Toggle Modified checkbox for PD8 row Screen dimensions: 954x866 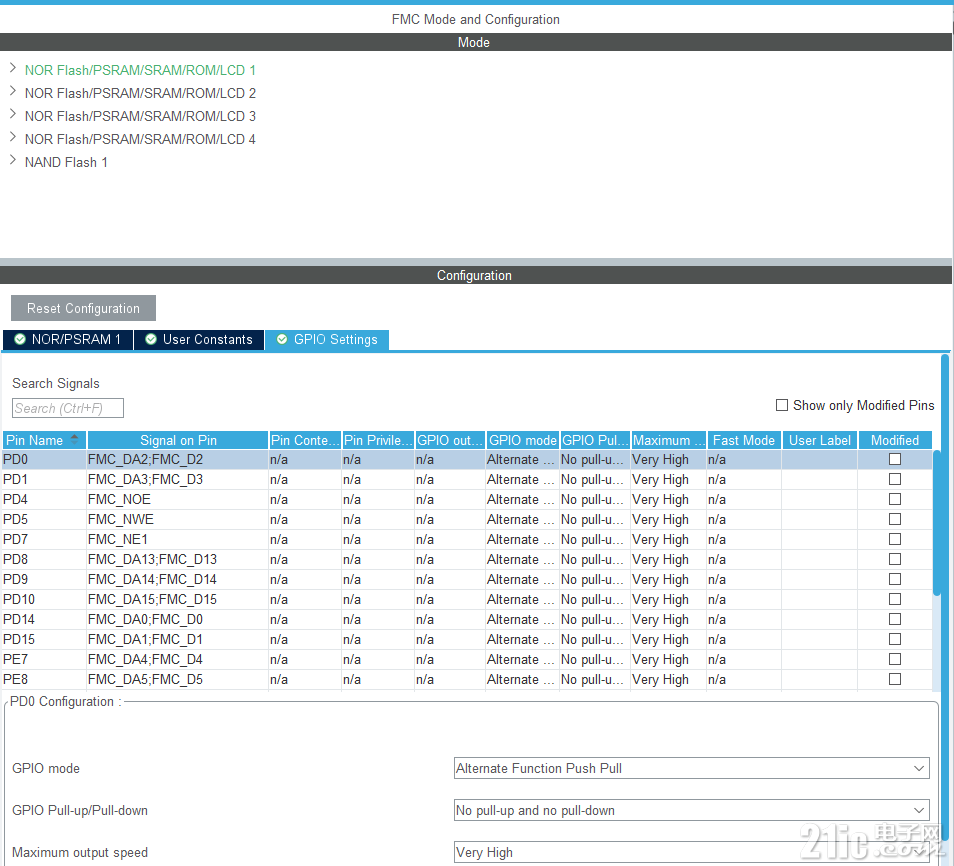coord(894,559)
